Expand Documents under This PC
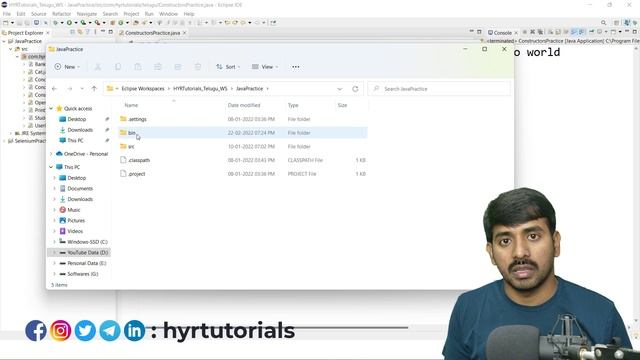The width and height of the screenshot is (640, 360). point(55,189)
